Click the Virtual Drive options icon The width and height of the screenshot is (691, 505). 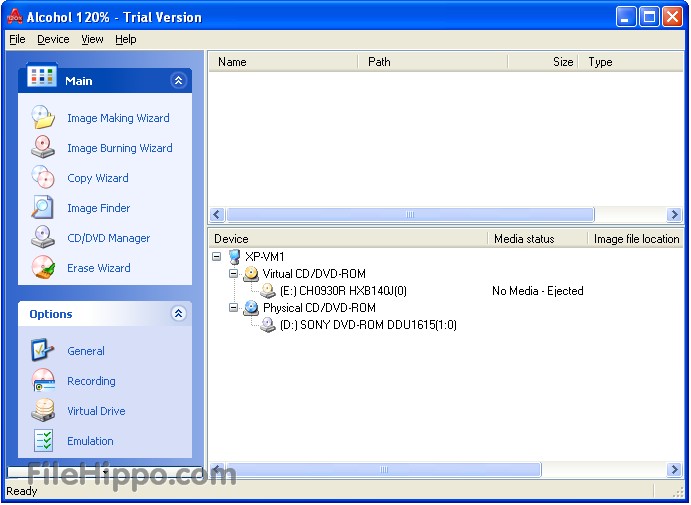click(x=43, y=410)
